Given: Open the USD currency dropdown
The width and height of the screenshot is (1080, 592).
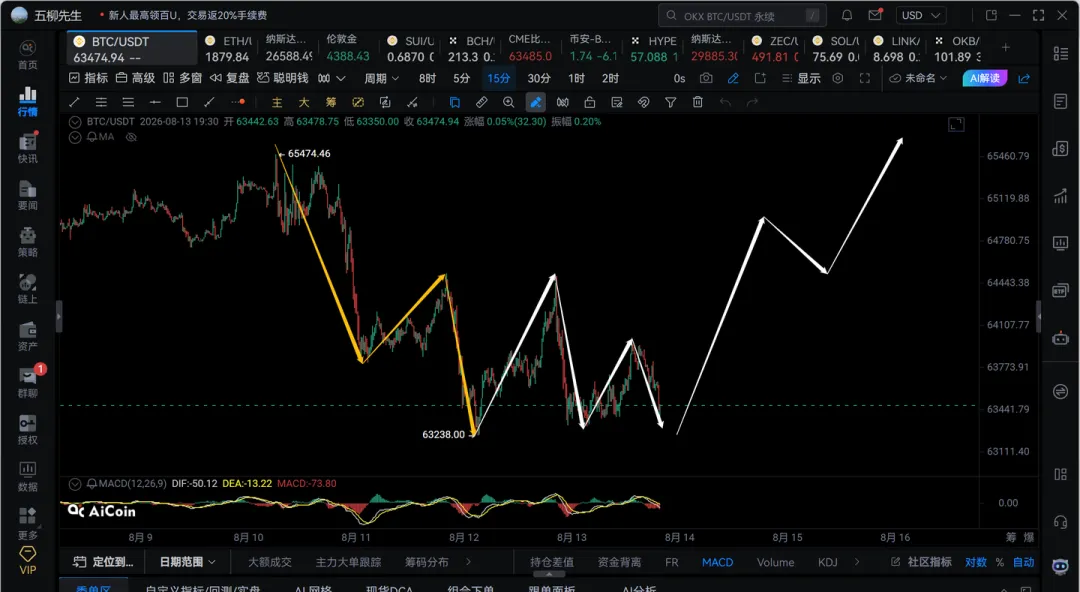Looking at the screenshot, I should (x=921, y=15).
